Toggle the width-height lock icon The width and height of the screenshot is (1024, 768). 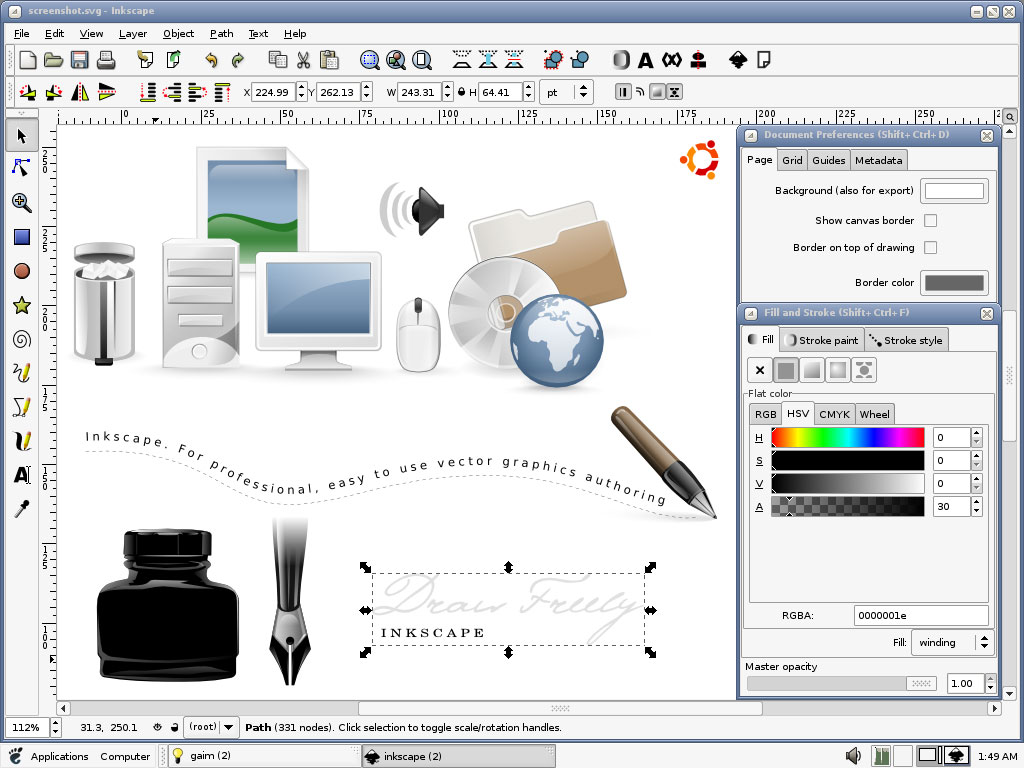pyautogui.click(x=462, y=92)
